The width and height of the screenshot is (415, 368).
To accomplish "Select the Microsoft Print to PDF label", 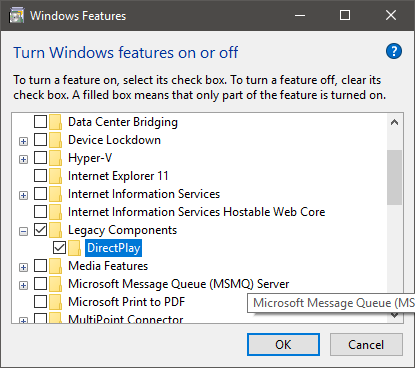I will click(126, 302).
